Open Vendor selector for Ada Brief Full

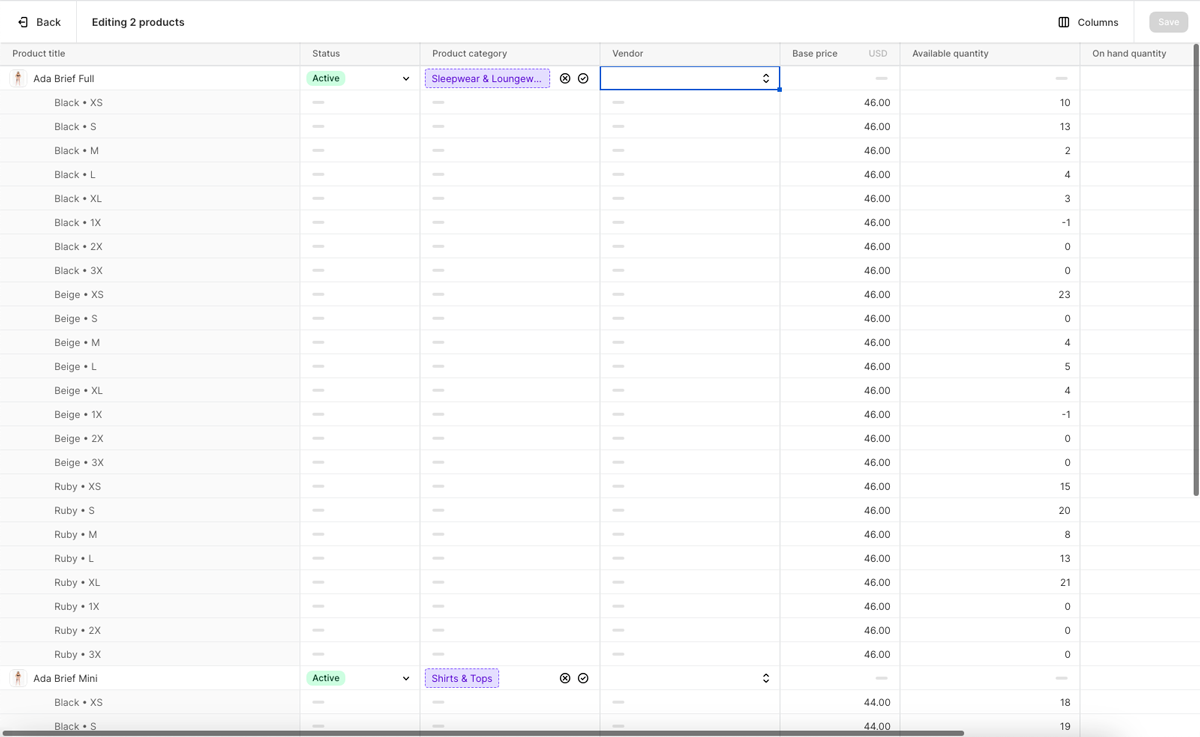[766, 78]
